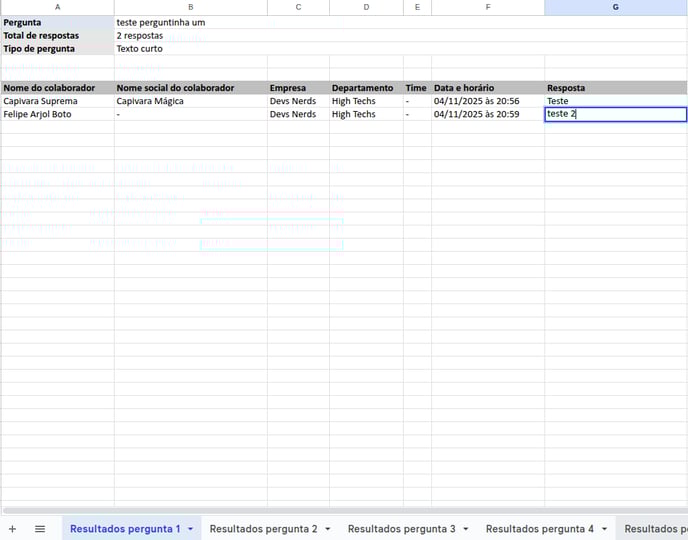The height and width of the screenshot is (540, 688).
Task: Click the '2 respostas' cell
Action: [x=190, y=35]
